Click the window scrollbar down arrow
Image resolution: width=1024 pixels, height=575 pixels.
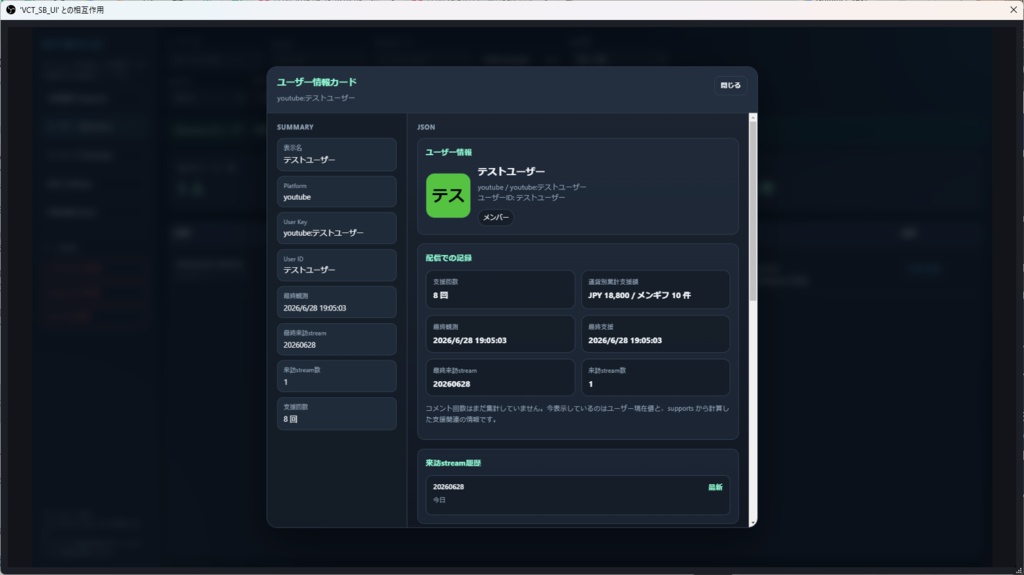click(x=753, y=523)
